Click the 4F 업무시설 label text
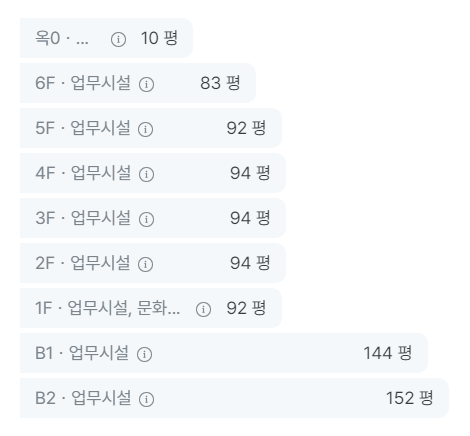This screenshot has height=436, width=470. point(83,173)
